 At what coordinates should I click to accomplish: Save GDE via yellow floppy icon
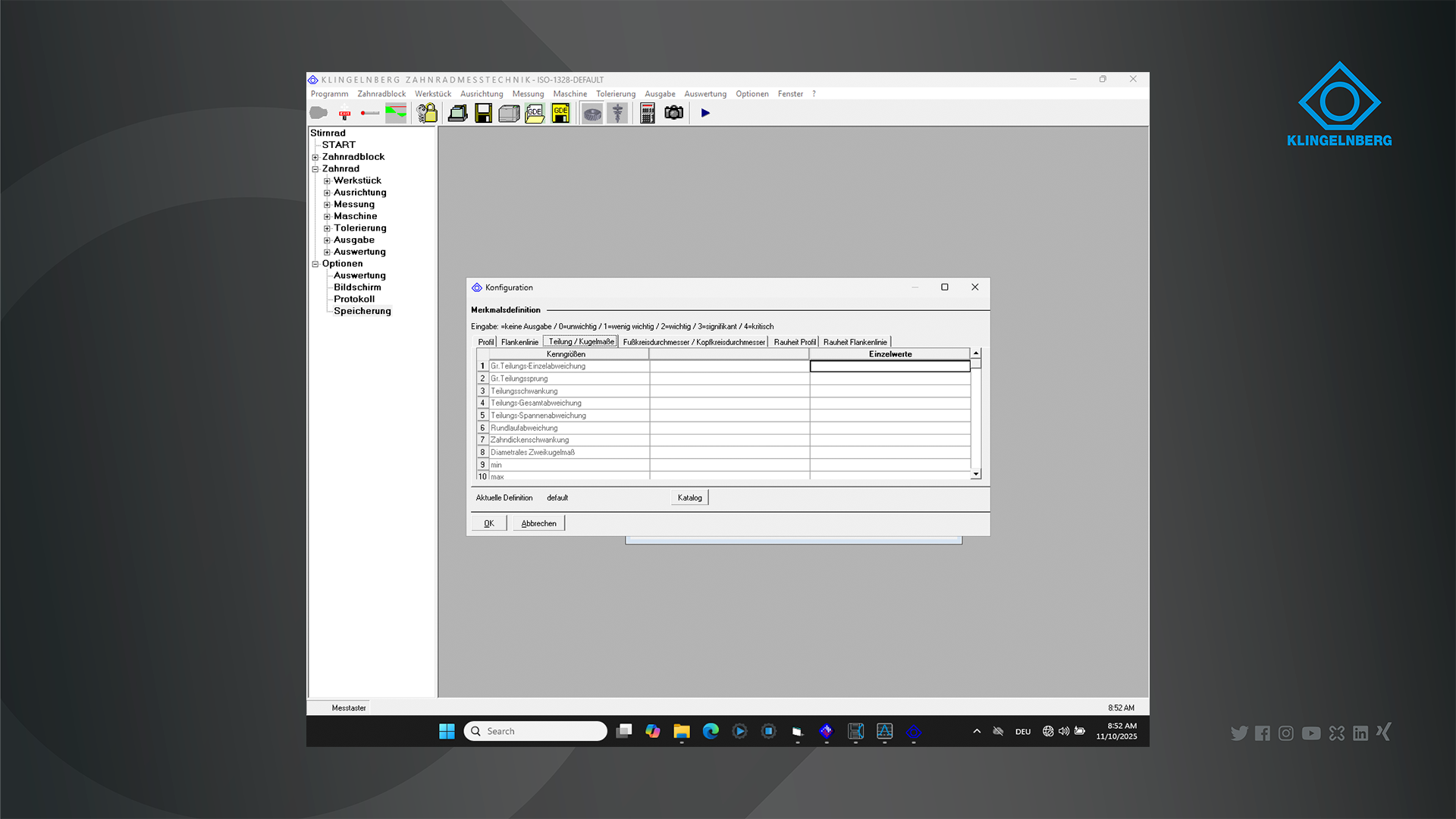pyautogui.click(x=560, y=113)
